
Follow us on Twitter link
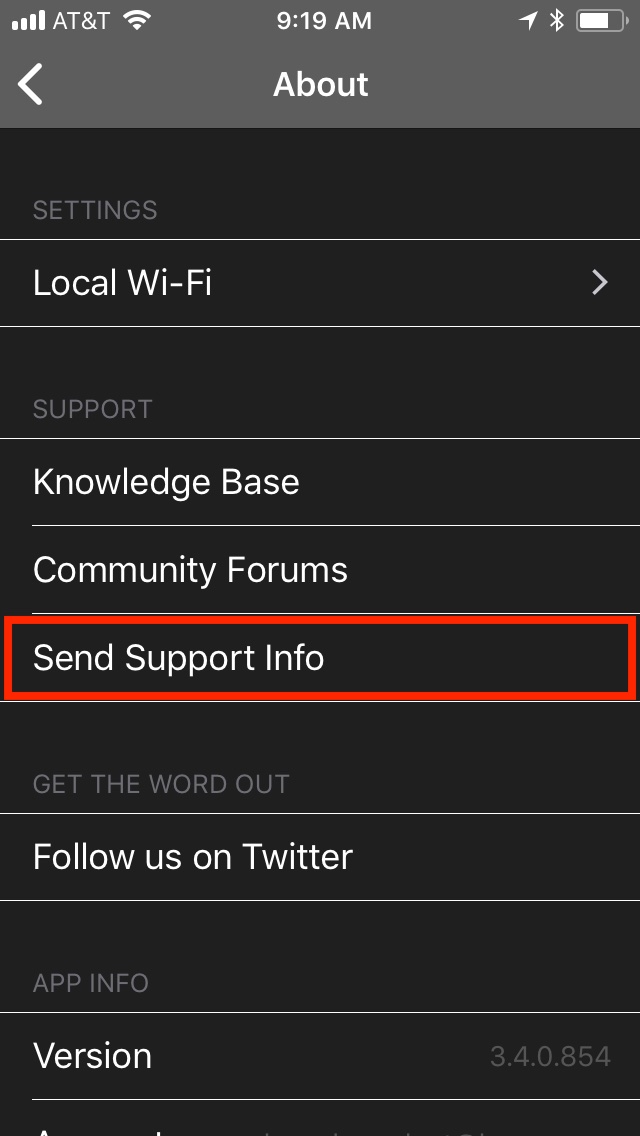coord(320,857)
